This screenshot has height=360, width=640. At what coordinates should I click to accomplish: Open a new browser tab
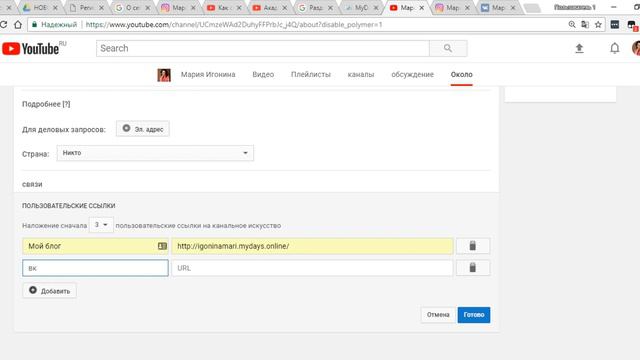pos(532,8)
